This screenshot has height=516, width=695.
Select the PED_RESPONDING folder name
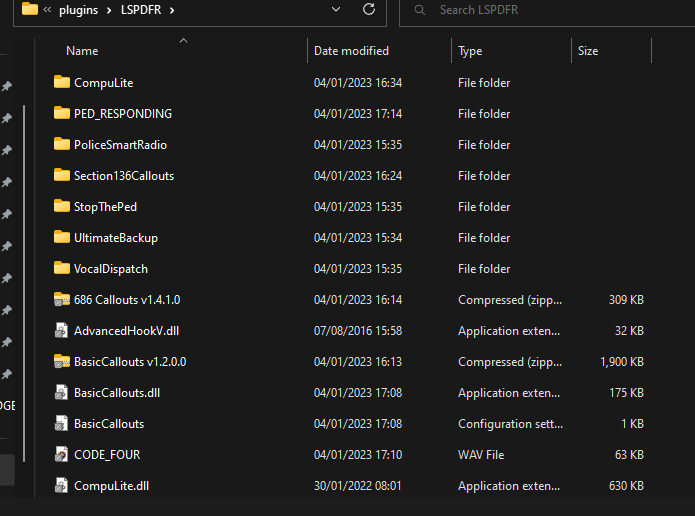coord(123,114)
